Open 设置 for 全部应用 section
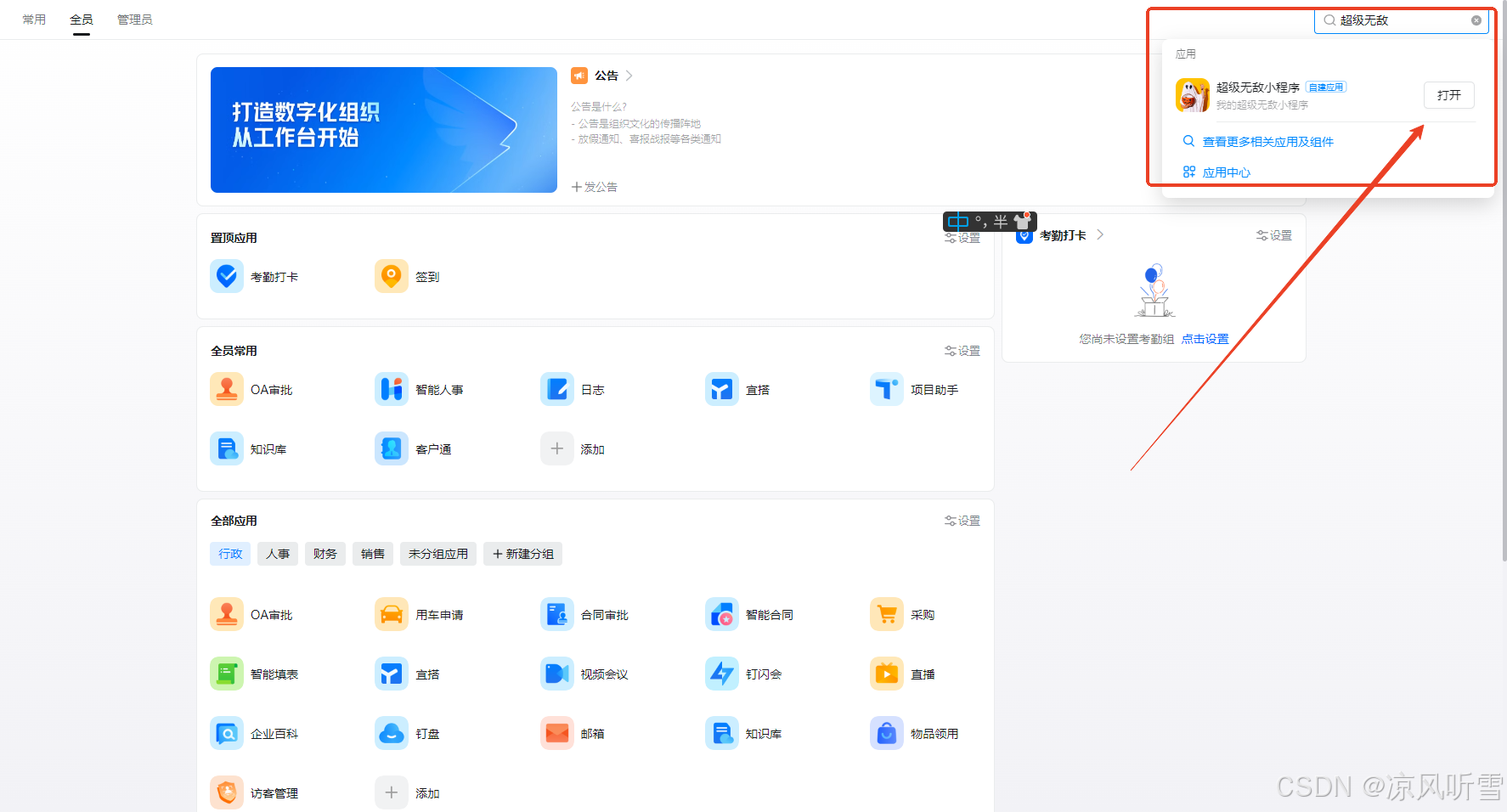Screen dimensions: 1507x812 962,521
